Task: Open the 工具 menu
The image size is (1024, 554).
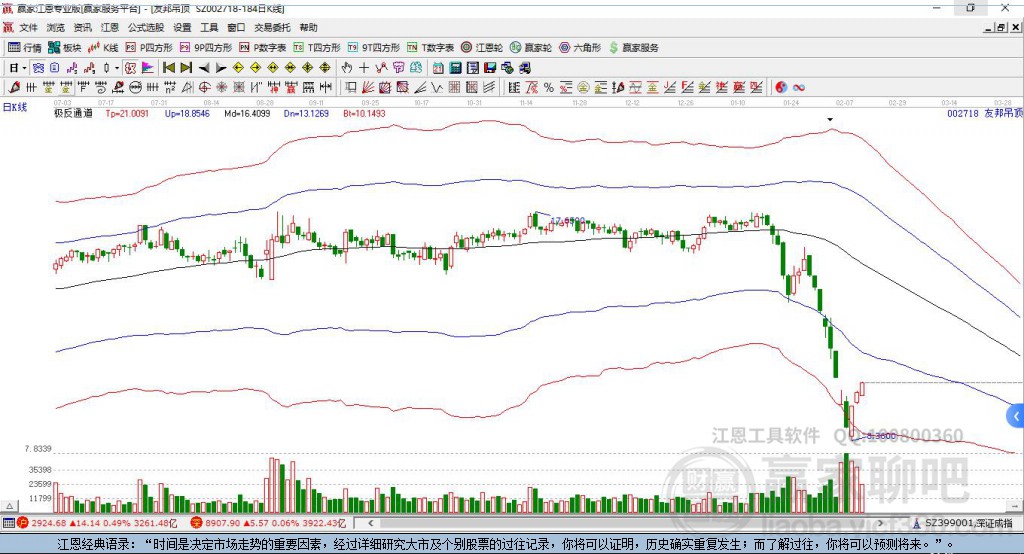Action: point(209,27)
